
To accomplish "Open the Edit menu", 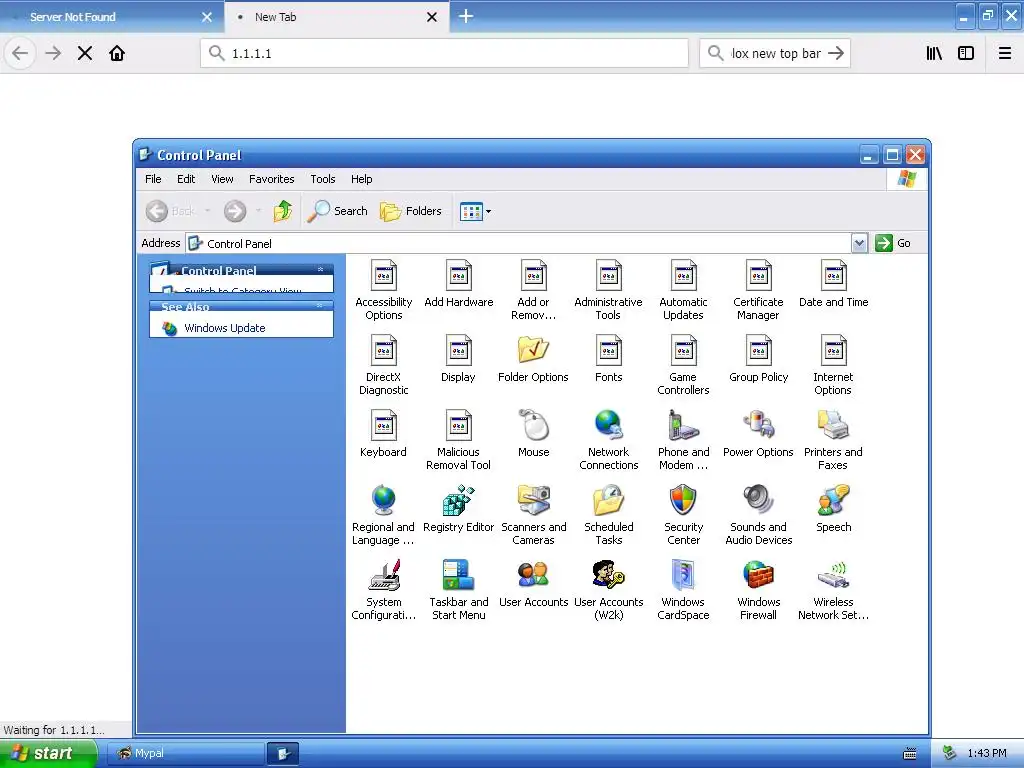I will point(186,179).
